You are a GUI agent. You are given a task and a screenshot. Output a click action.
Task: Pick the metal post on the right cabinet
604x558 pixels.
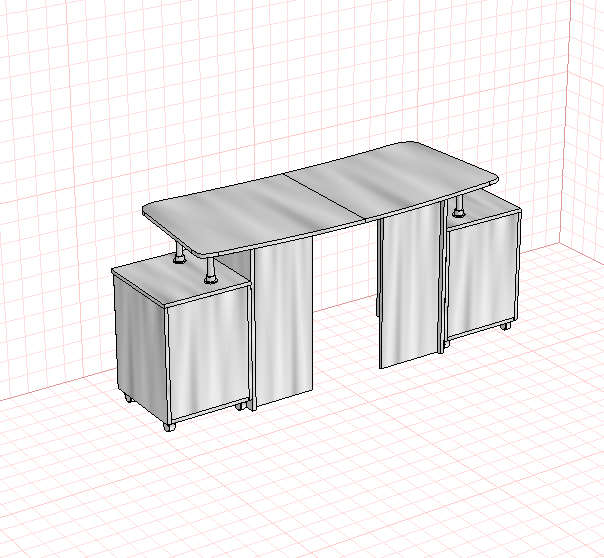[458, 207]
